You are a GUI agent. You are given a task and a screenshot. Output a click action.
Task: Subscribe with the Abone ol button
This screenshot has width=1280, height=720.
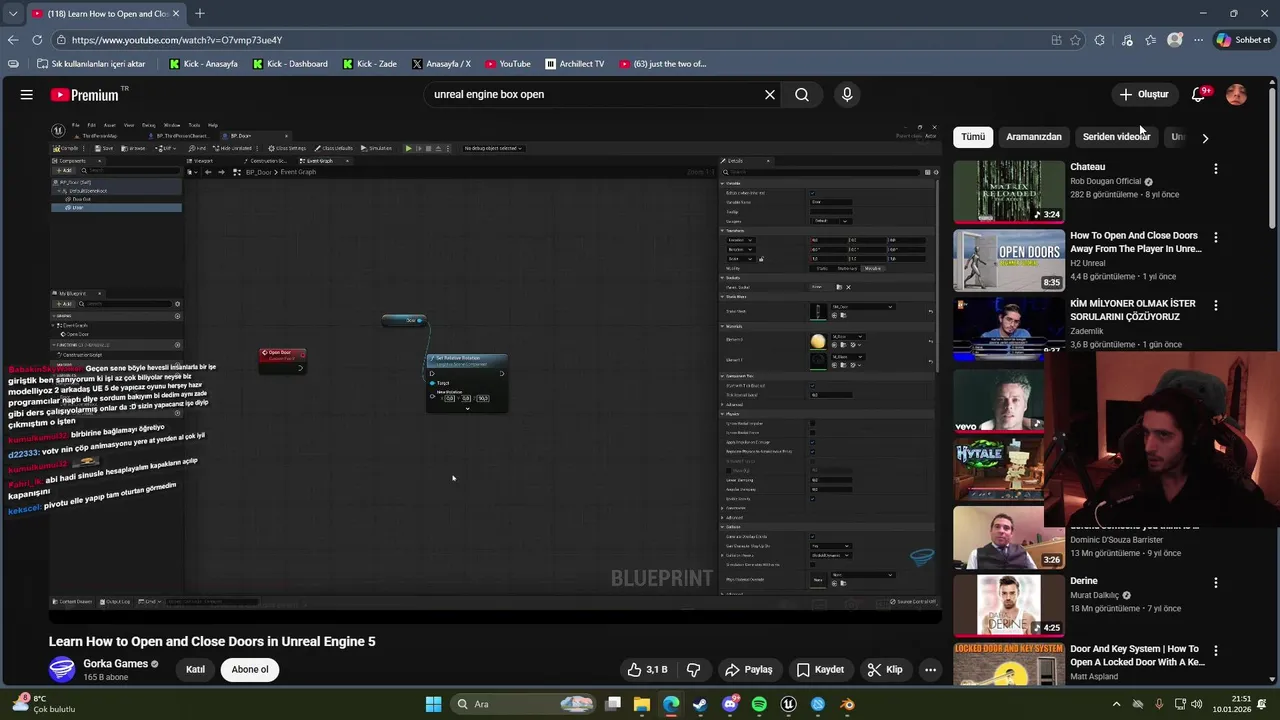pos(250,669)
